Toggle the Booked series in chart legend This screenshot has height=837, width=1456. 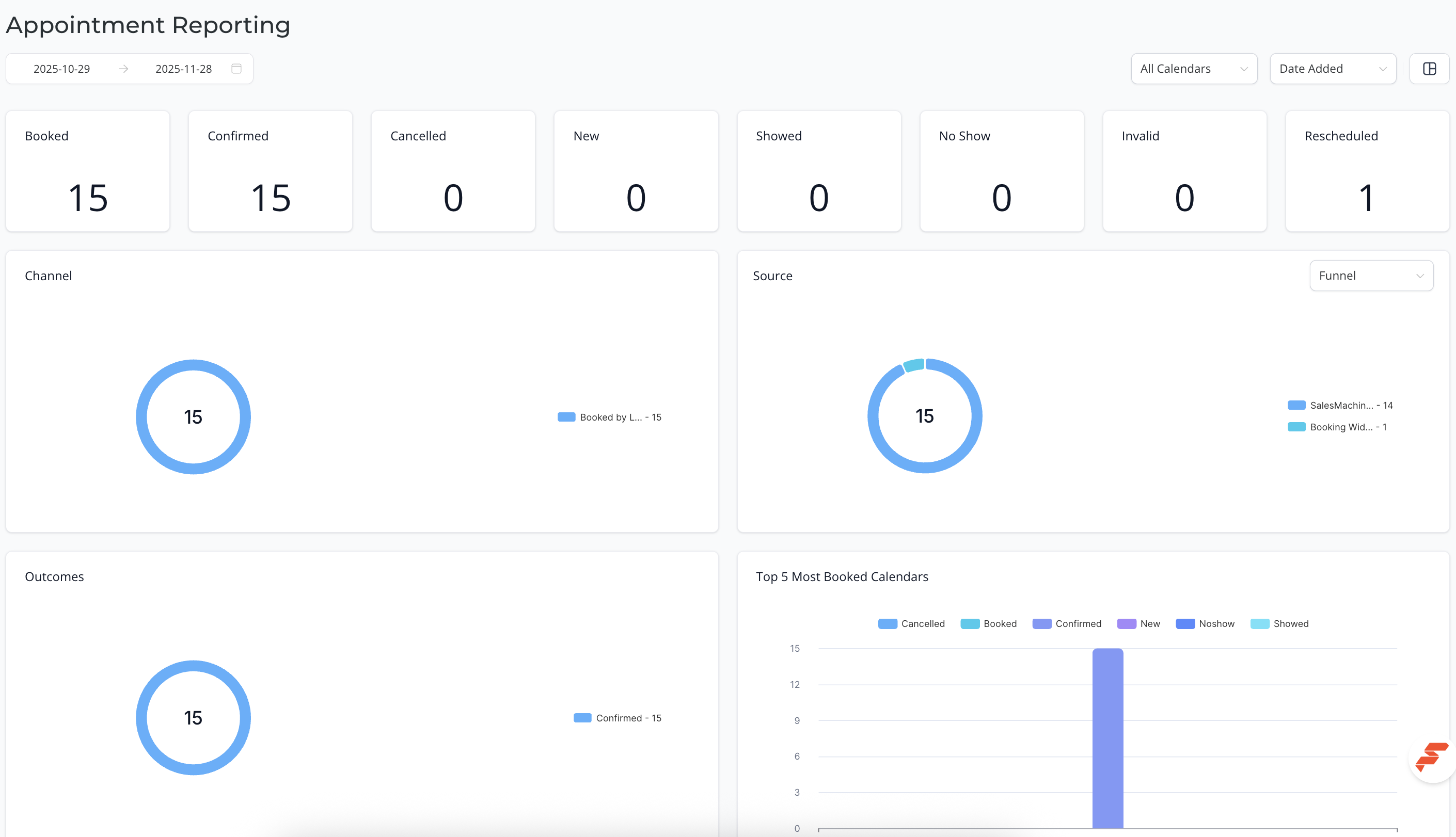989,624
